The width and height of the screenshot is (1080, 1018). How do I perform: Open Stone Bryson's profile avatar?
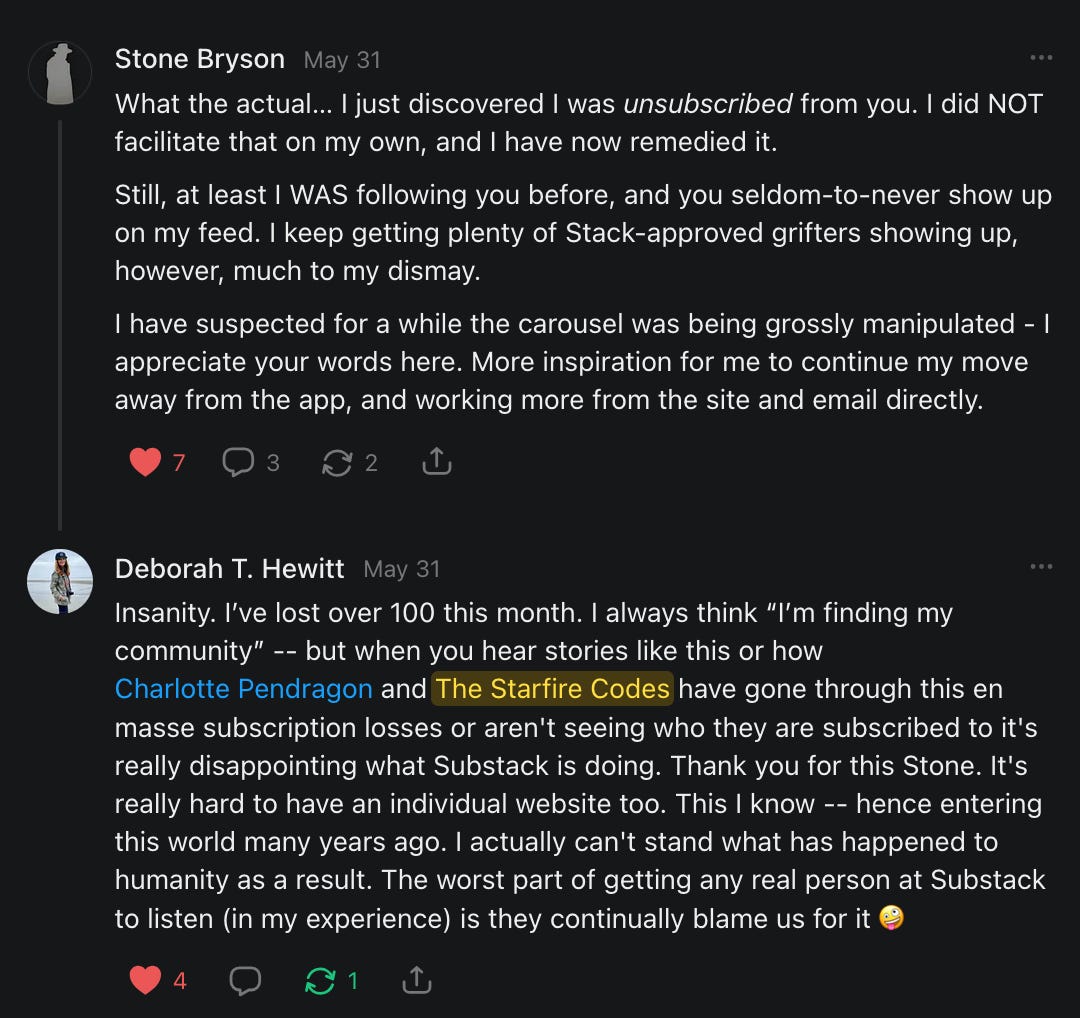click(x=60, y=74)
